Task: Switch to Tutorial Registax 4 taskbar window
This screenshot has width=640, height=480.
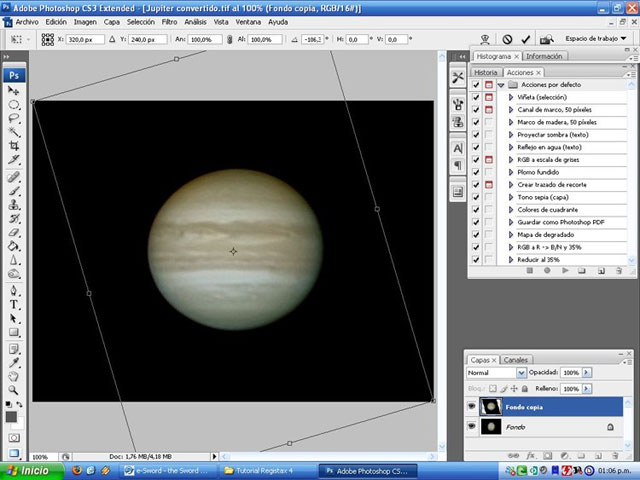Action: [x=268, y=471]
